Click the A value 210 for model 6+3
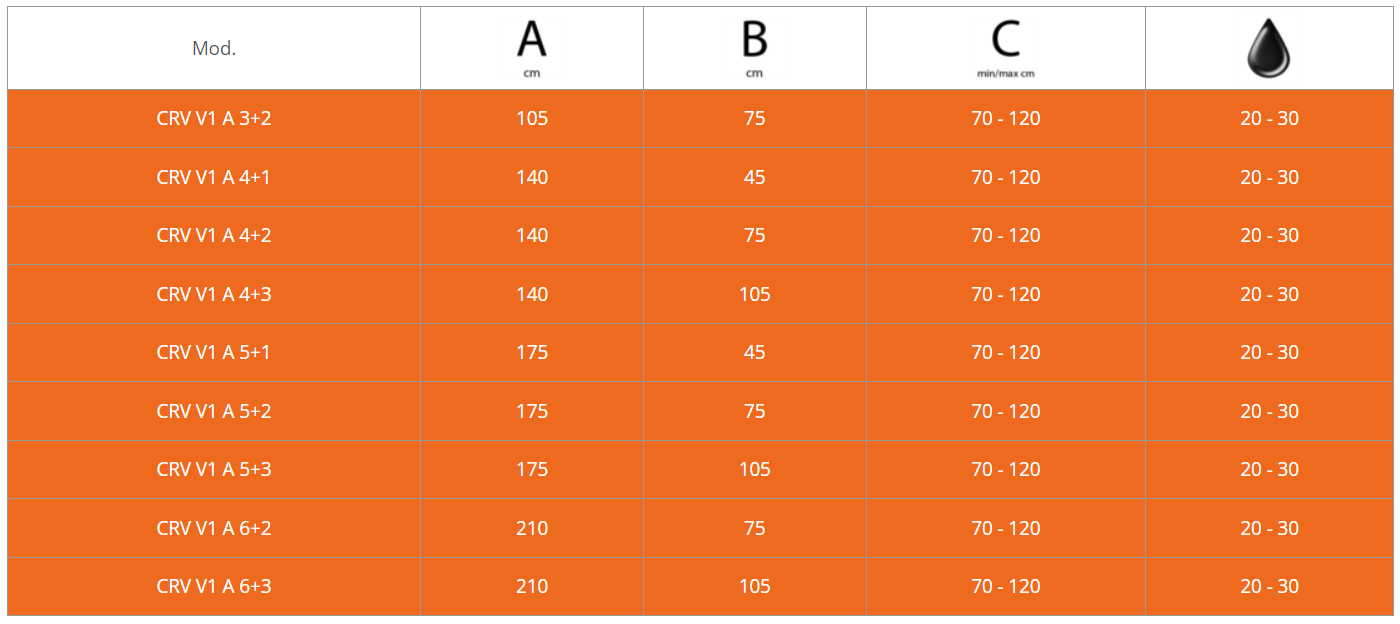The image size is (1400, 624). click(532, 586)
